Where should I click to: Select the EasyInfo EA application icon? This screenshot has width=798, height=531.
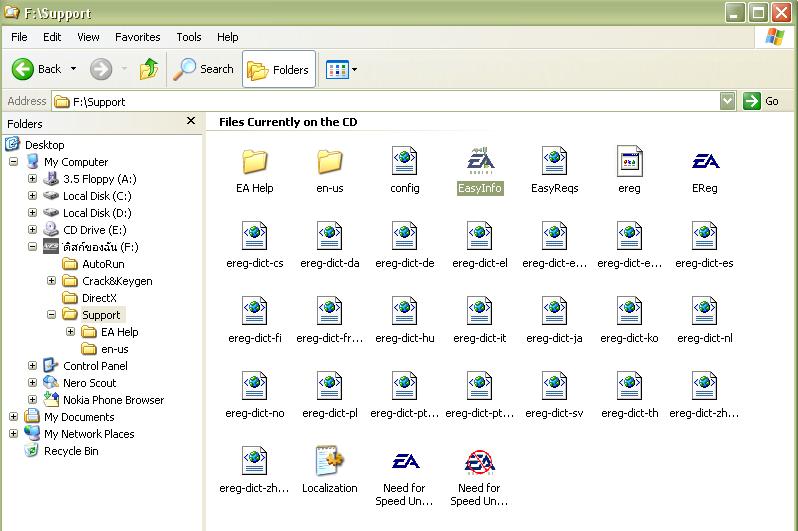click(x=480, y=161)
